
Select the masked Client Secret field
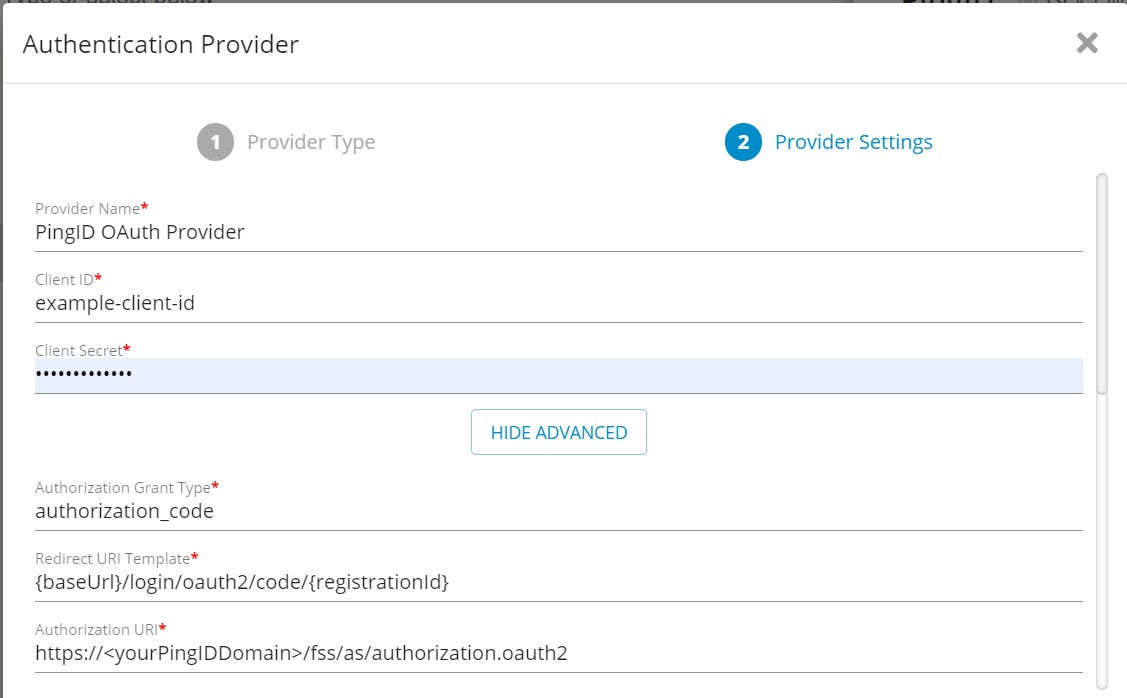point(558,375)
